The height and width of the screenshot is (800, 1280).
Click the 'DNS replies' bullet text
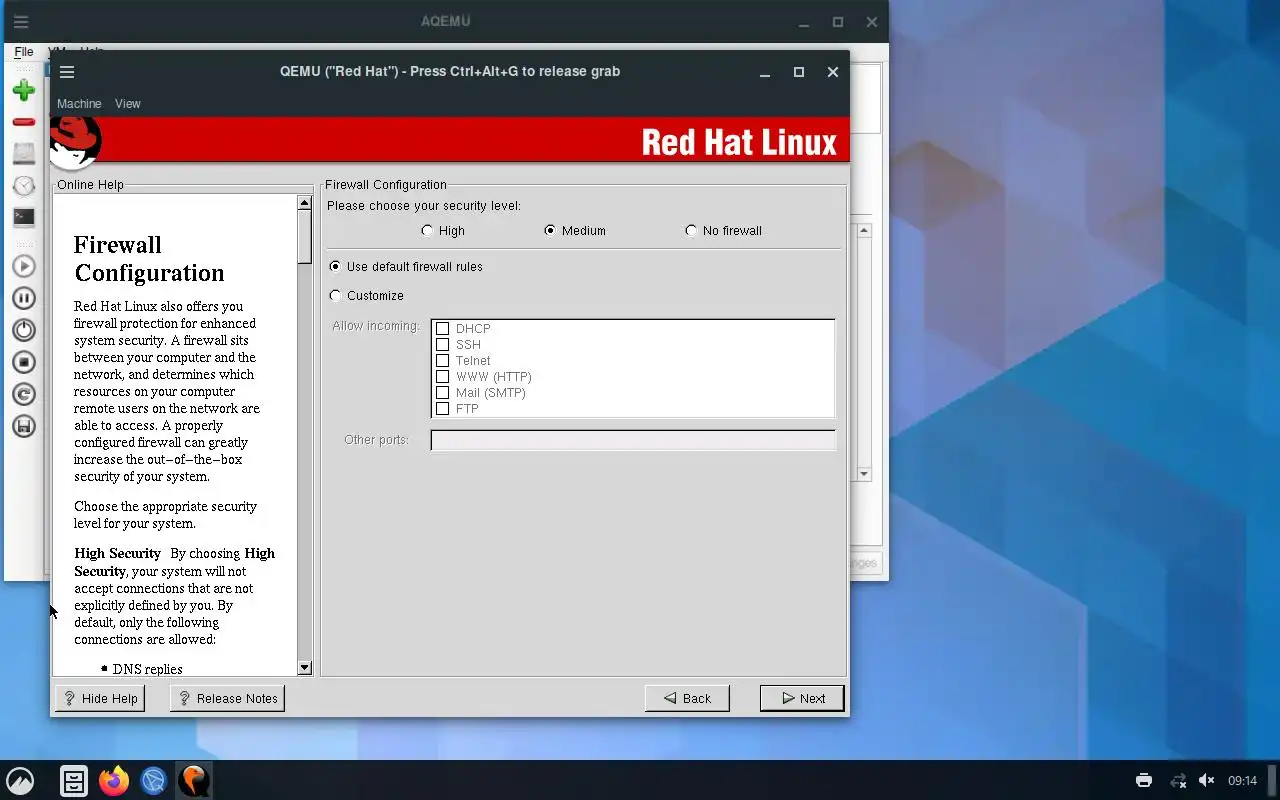point(148,669)
